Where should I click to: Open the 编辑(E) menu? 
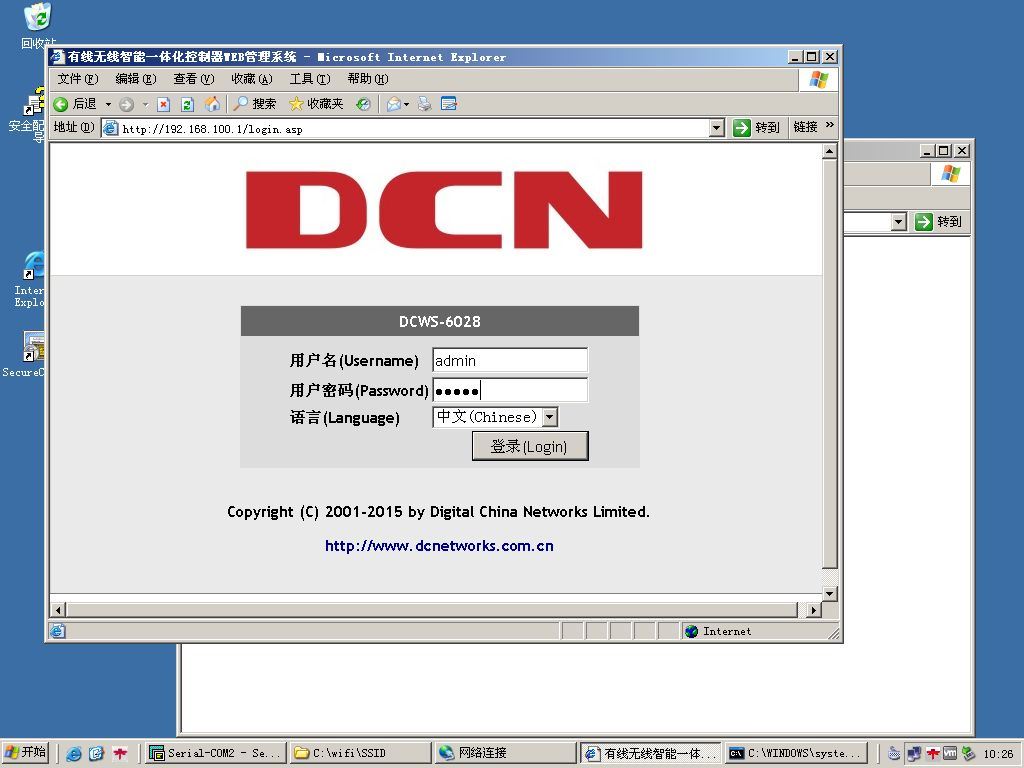136,79
